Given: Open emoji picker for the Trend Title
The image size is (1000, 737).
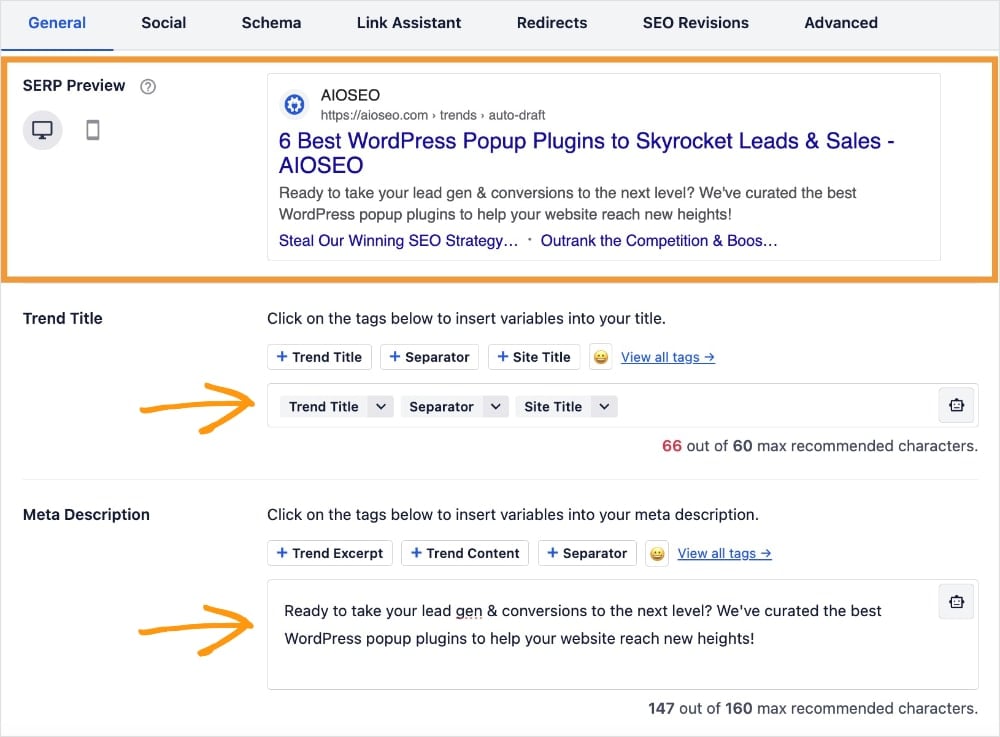Looking at the screenshot, I should [x=601, y=356].
